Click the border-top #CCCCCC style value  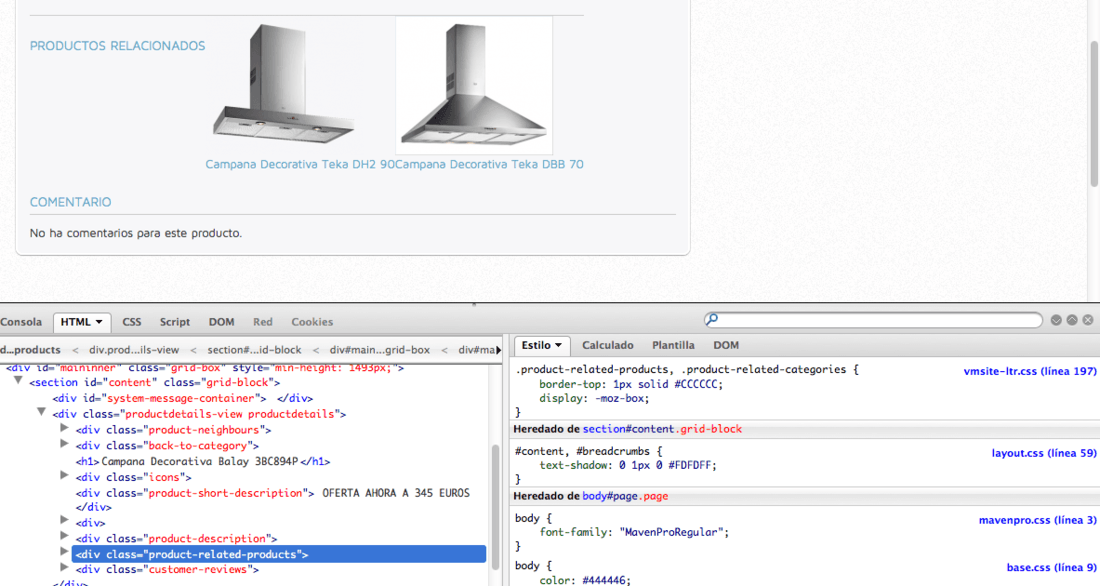(668, 385)
